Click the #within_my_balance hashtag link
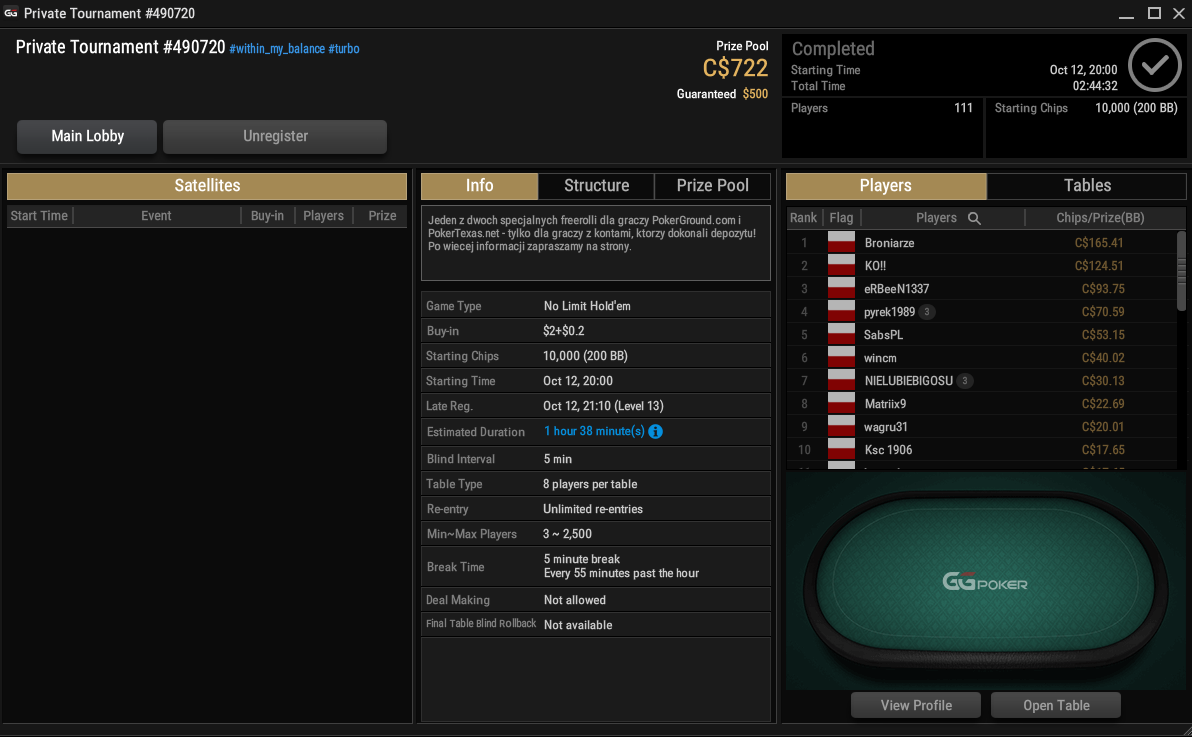The height and width of the screenshot is (737, 1192). 277,49
